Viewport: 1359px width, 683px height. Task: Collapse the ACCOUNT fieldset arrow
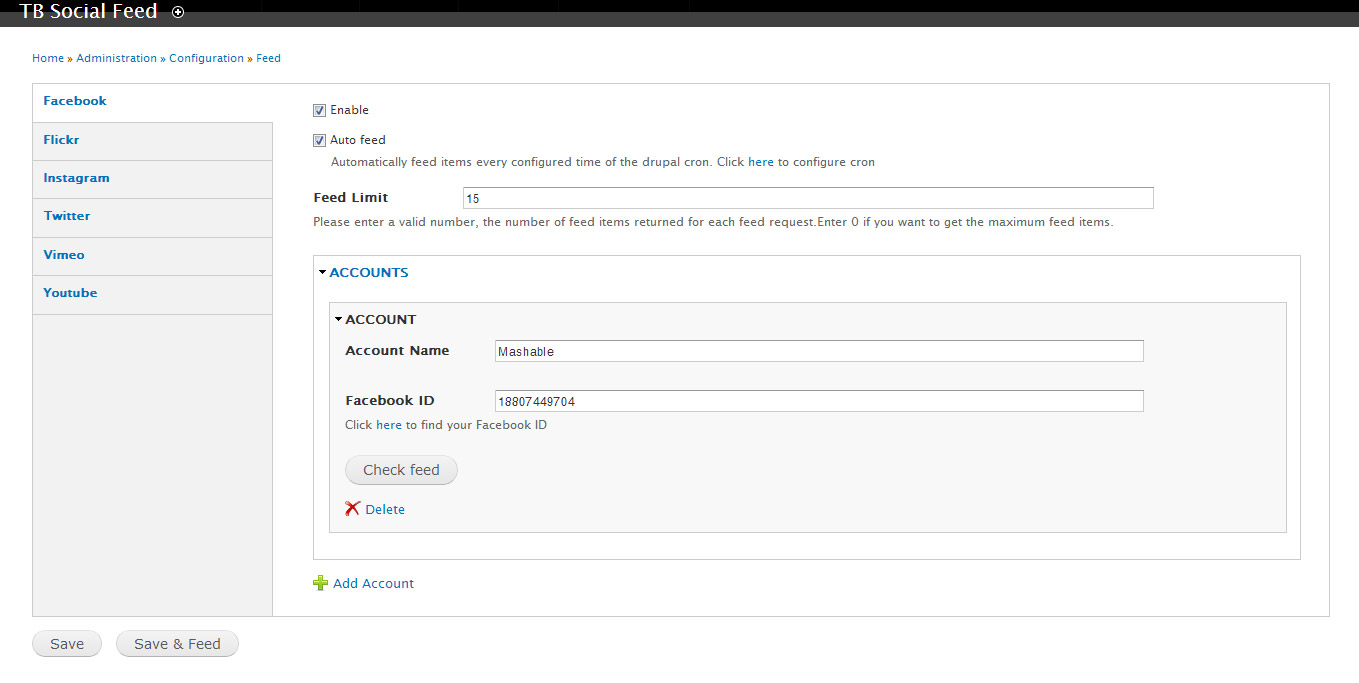coord(339,319)
